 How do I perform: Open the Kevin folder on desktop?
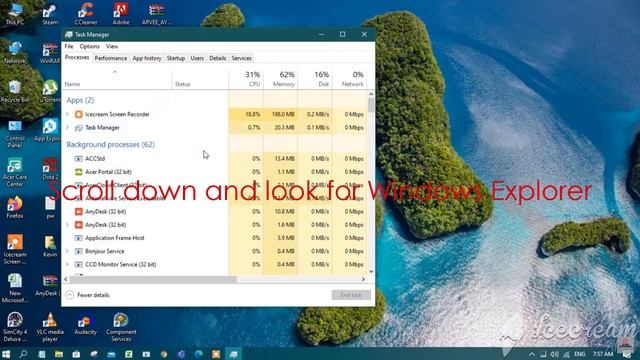click(x=50, y=246)
